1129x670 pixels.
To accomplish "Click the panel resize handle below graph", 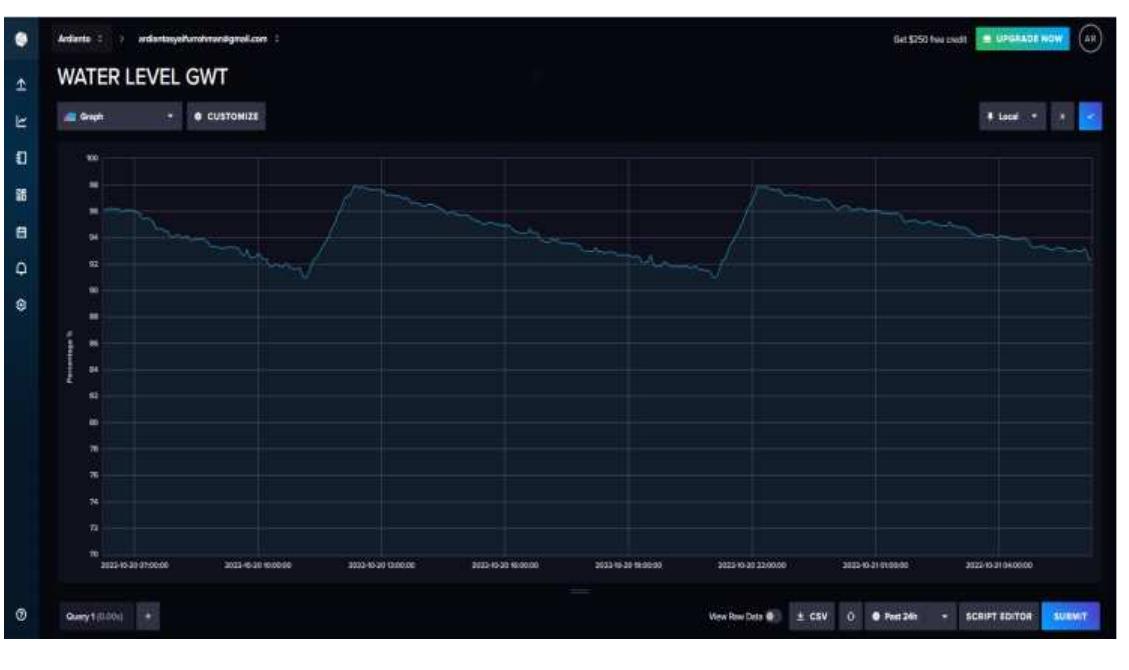I will (580, 592).
